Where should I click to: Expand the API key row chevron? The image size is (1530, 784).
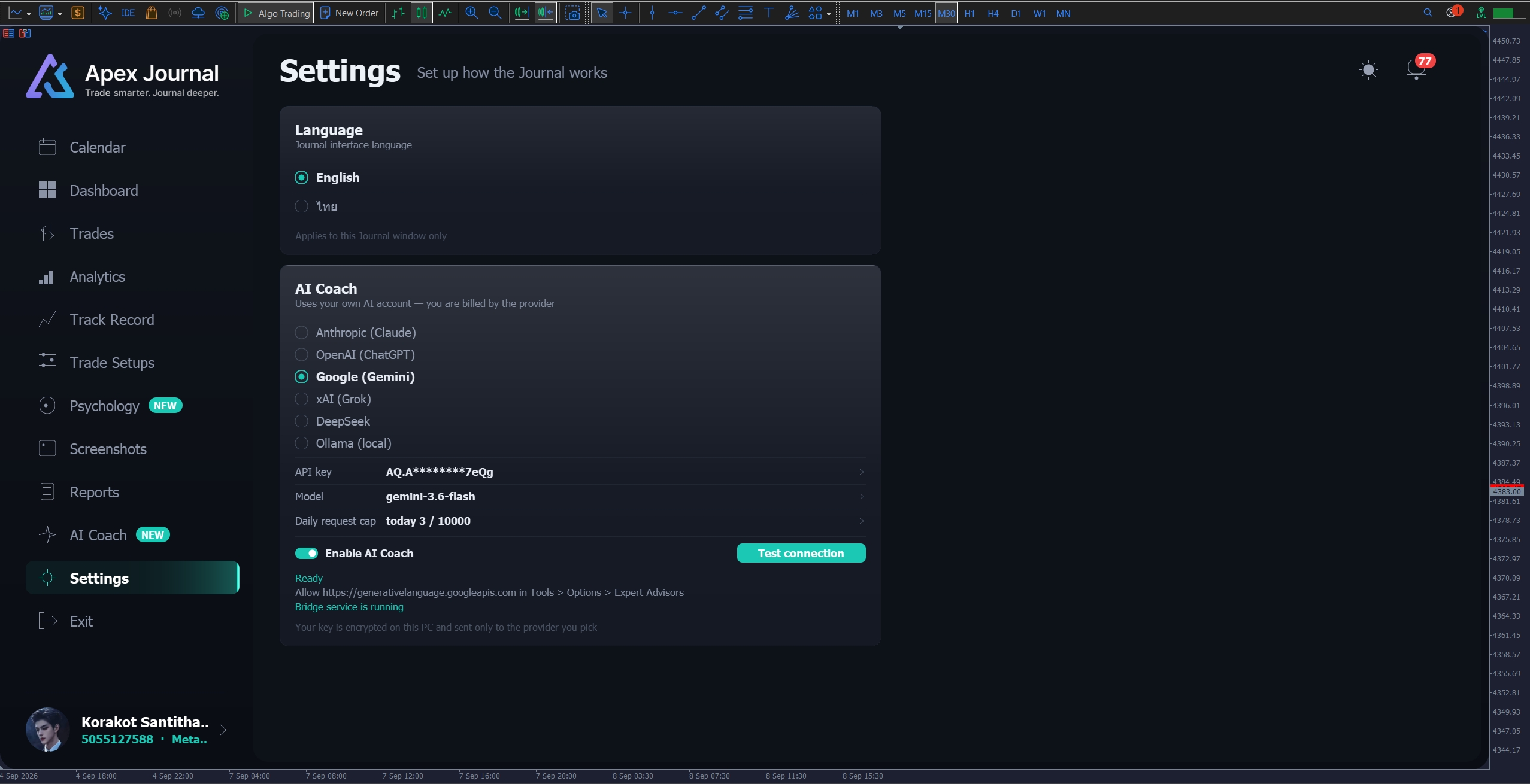[x=862, y=472]
